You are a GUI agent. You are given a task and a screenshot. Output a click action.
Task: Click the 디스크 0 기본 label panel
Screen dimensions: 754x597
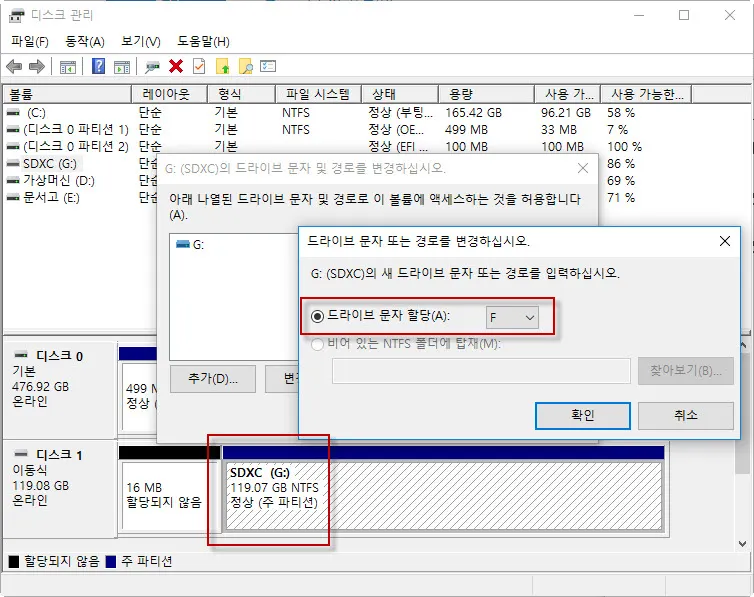[60, 389]
